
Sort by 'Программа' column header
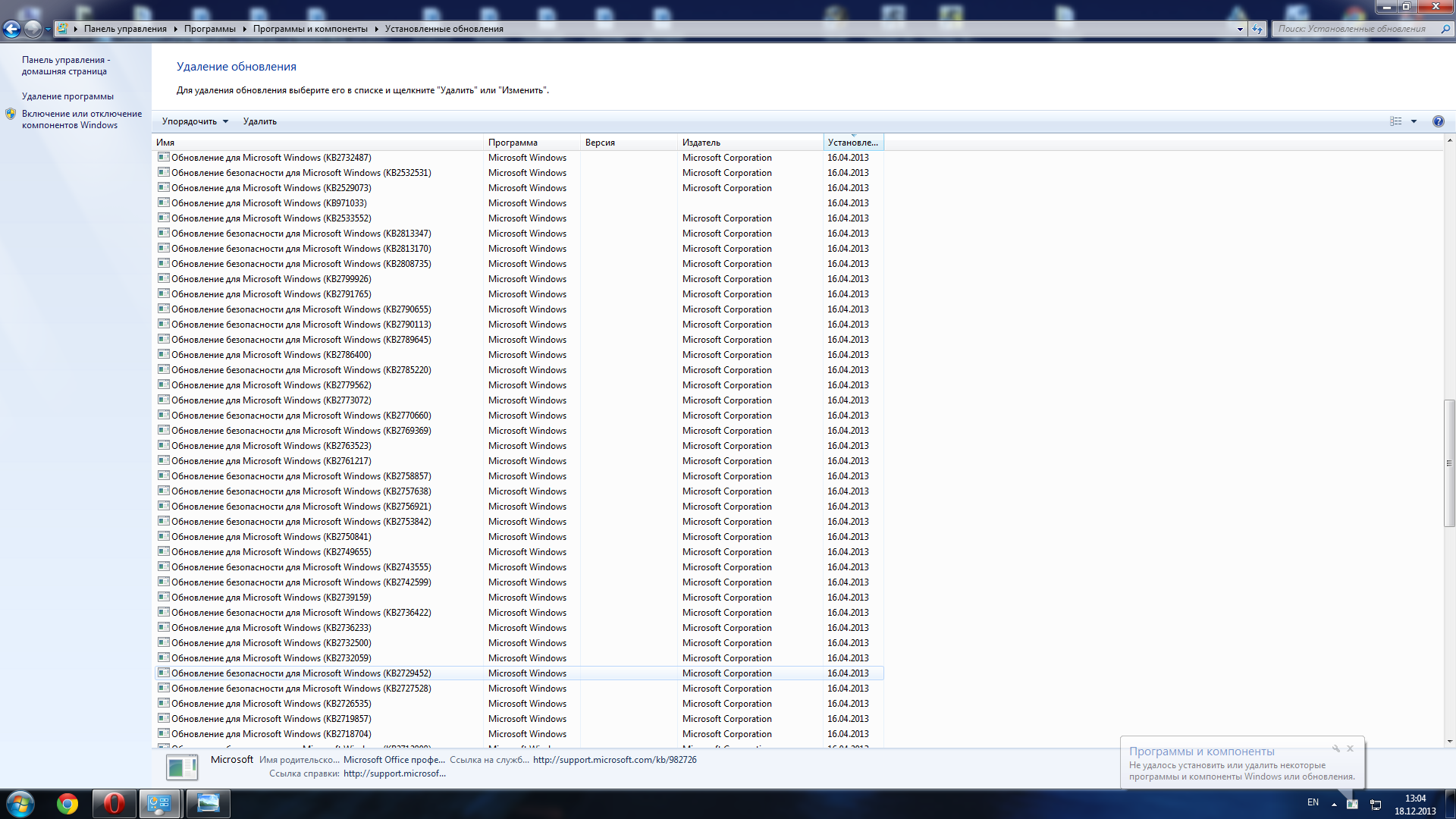tap(532, 143)
